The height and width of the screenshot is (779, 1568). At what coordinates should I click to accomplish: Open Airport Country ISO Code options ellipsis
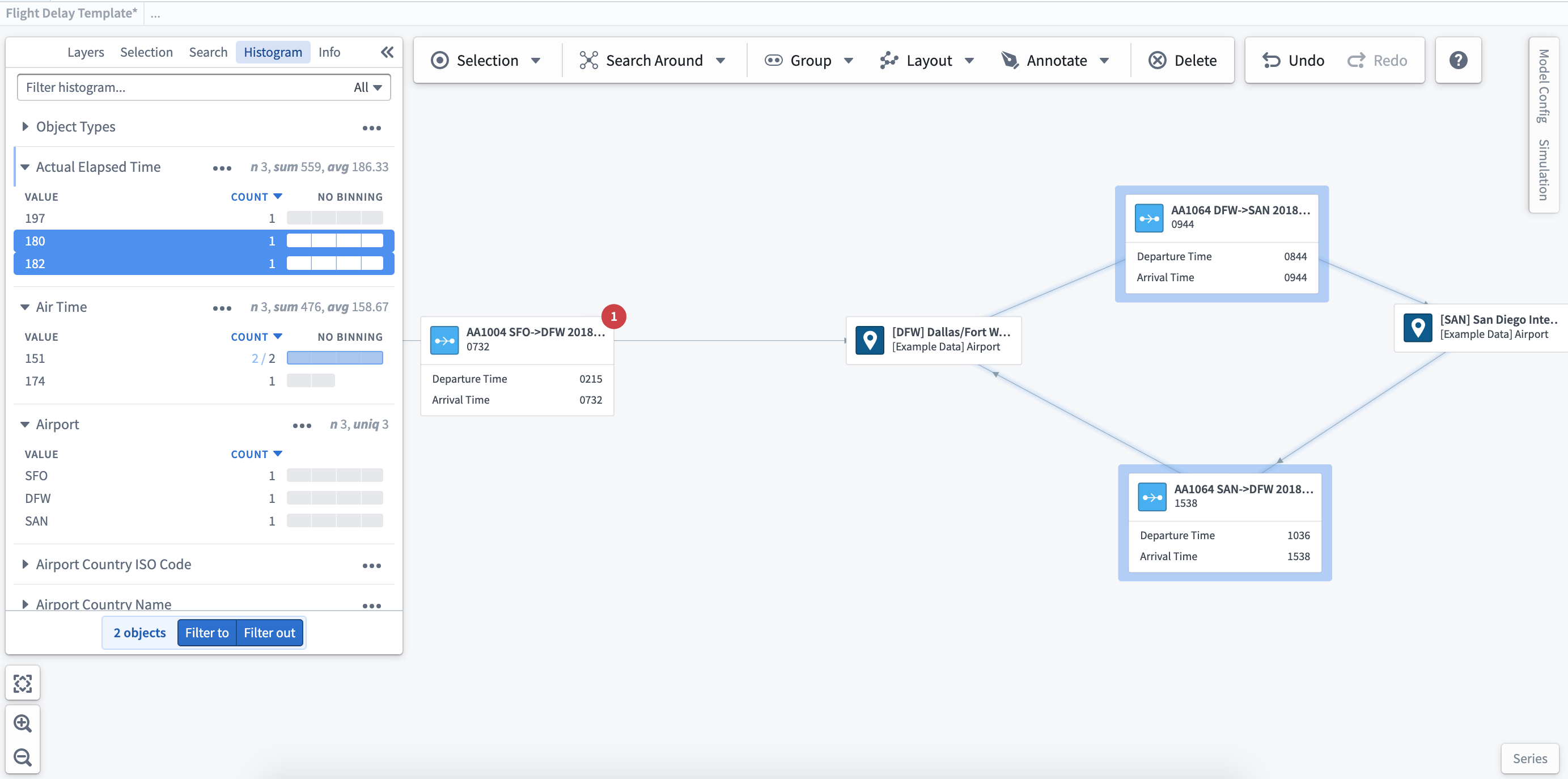tap(371, 565)
